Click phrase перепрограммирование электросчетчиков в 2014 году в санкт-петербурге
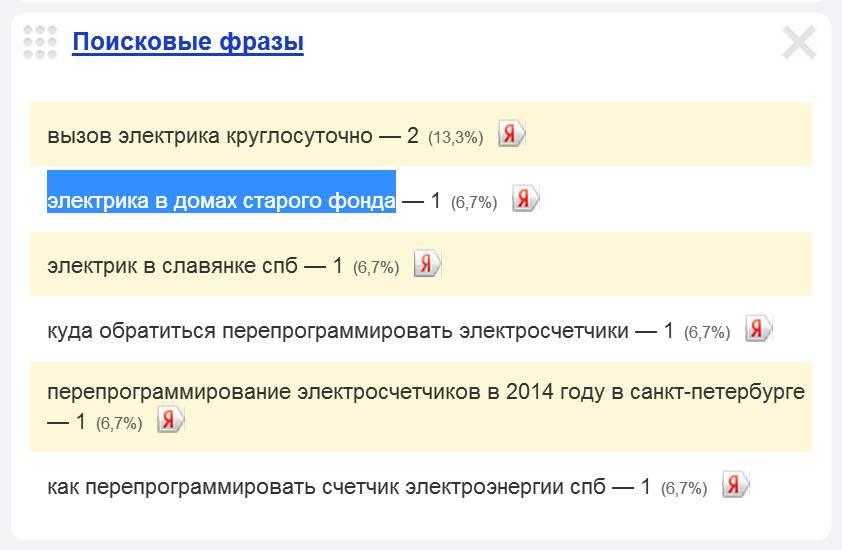The image size is (842, 550). (x=426, y=392)
